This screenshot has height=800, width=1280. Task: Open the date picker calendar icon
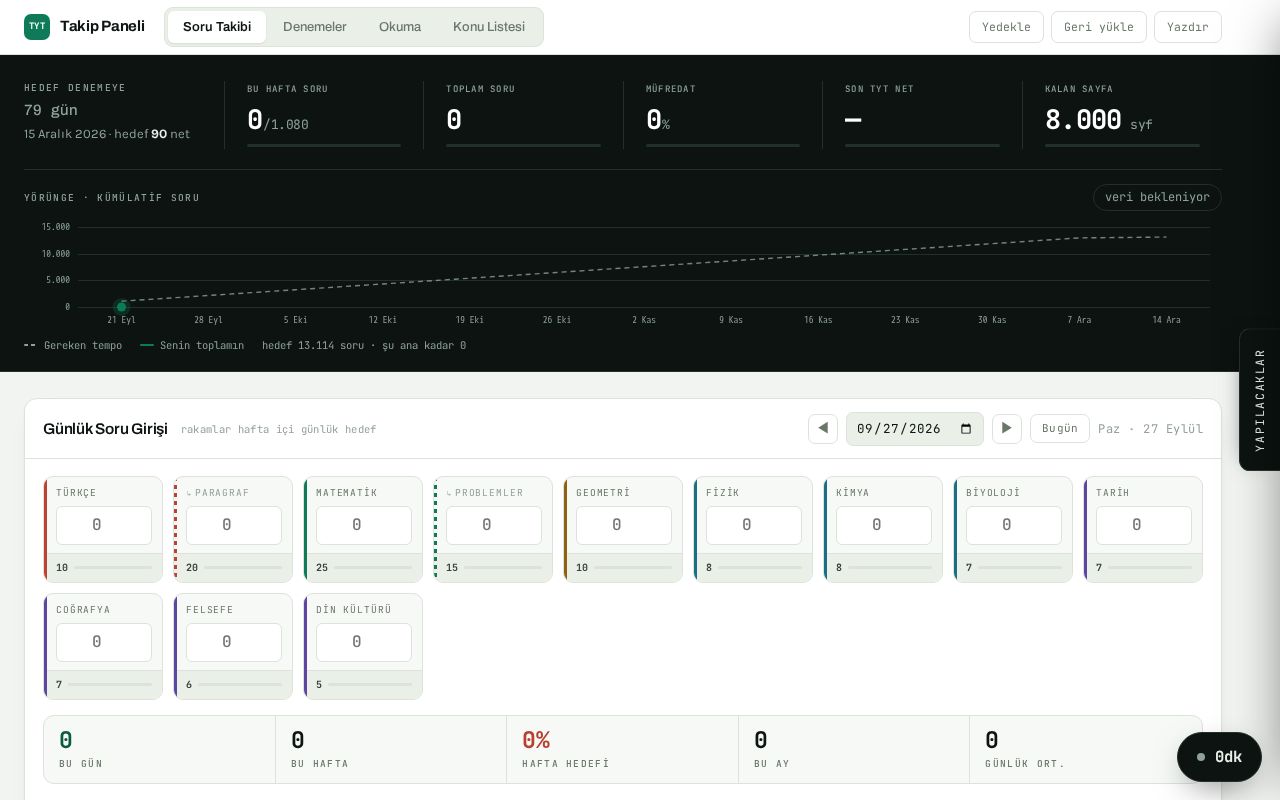point(966,429)
